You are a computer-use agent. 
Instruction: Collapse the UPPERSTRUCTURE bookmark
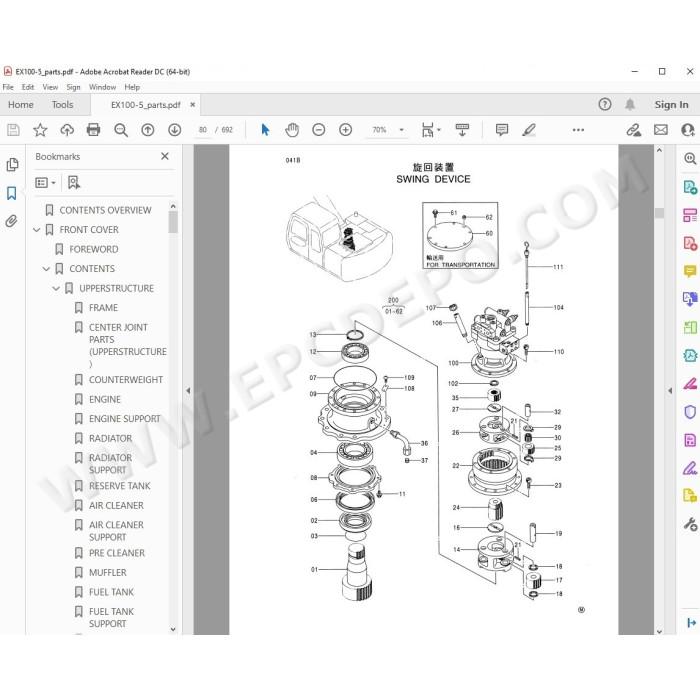pyautogui.click(x=56, y=288)
